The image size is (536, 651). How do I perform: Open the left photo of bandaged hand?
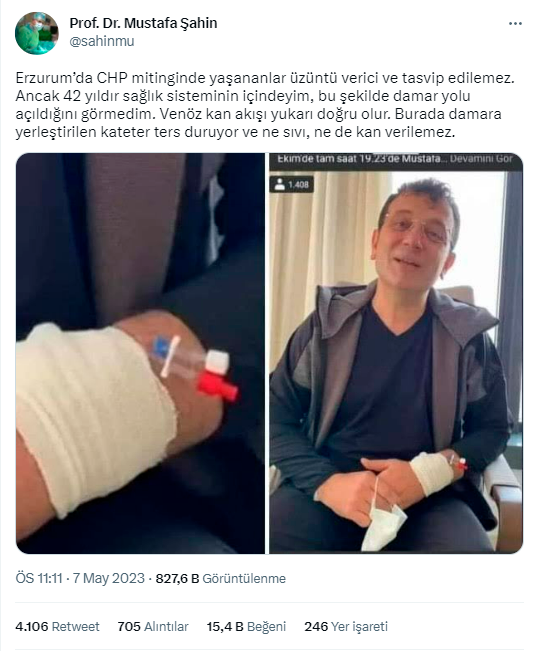point(140,353)
